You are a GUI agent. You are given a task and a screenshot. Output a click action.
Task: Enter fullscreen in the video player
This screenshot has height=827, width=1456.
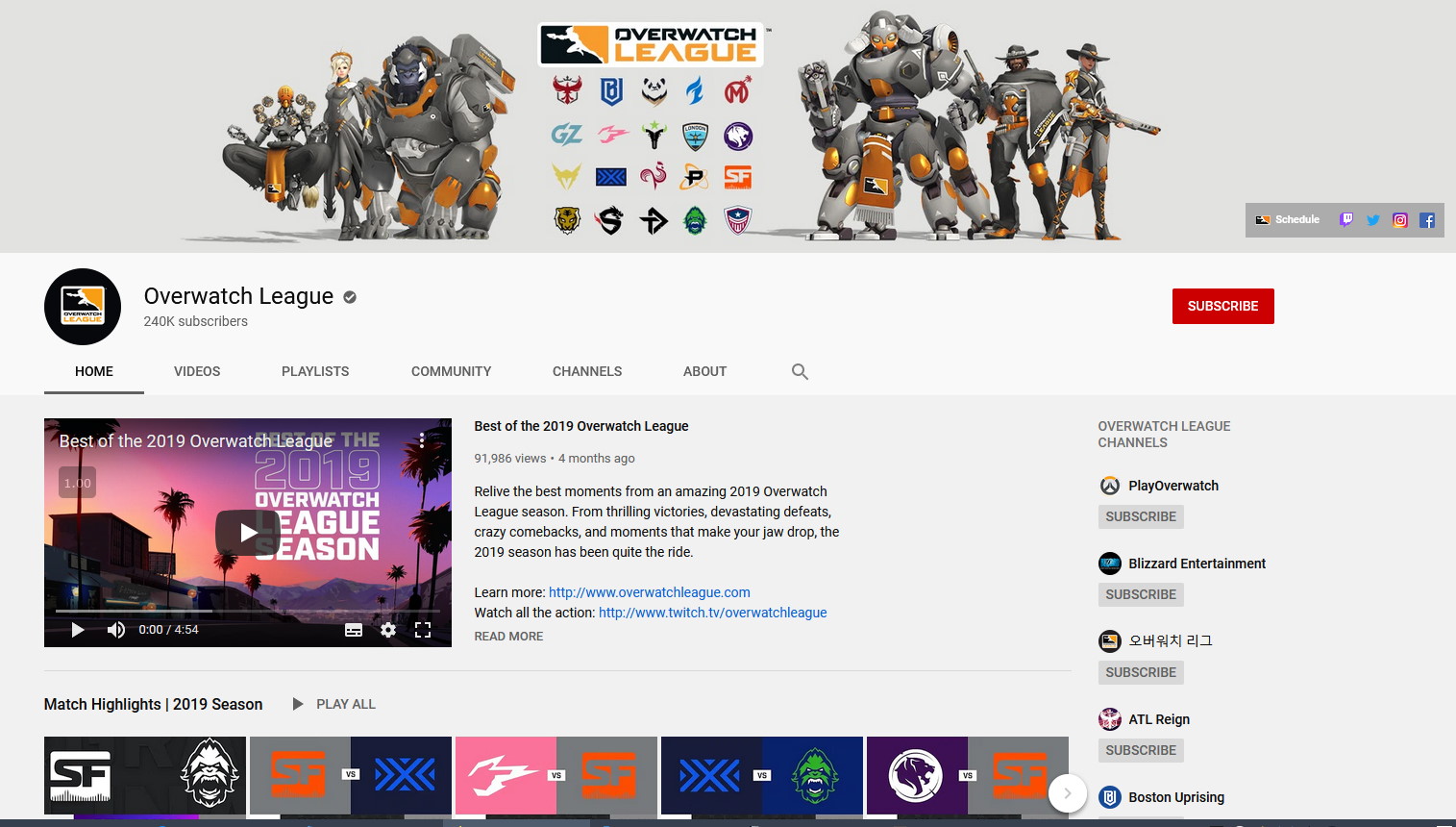[x=422, y=630]
